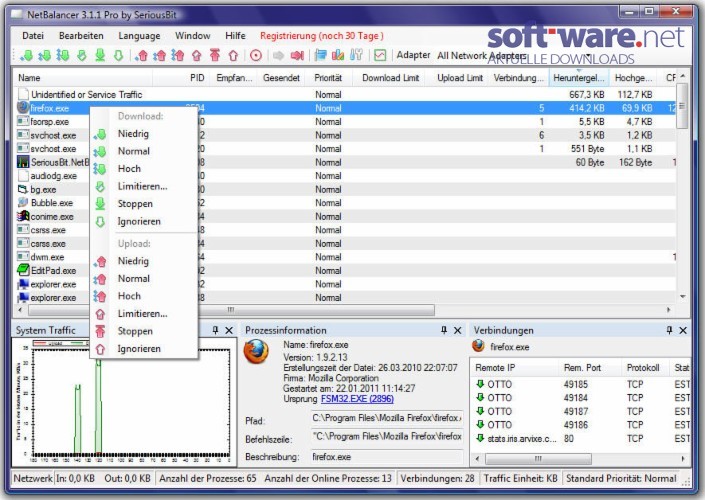Close the System Traffic panel

[229, 330]
